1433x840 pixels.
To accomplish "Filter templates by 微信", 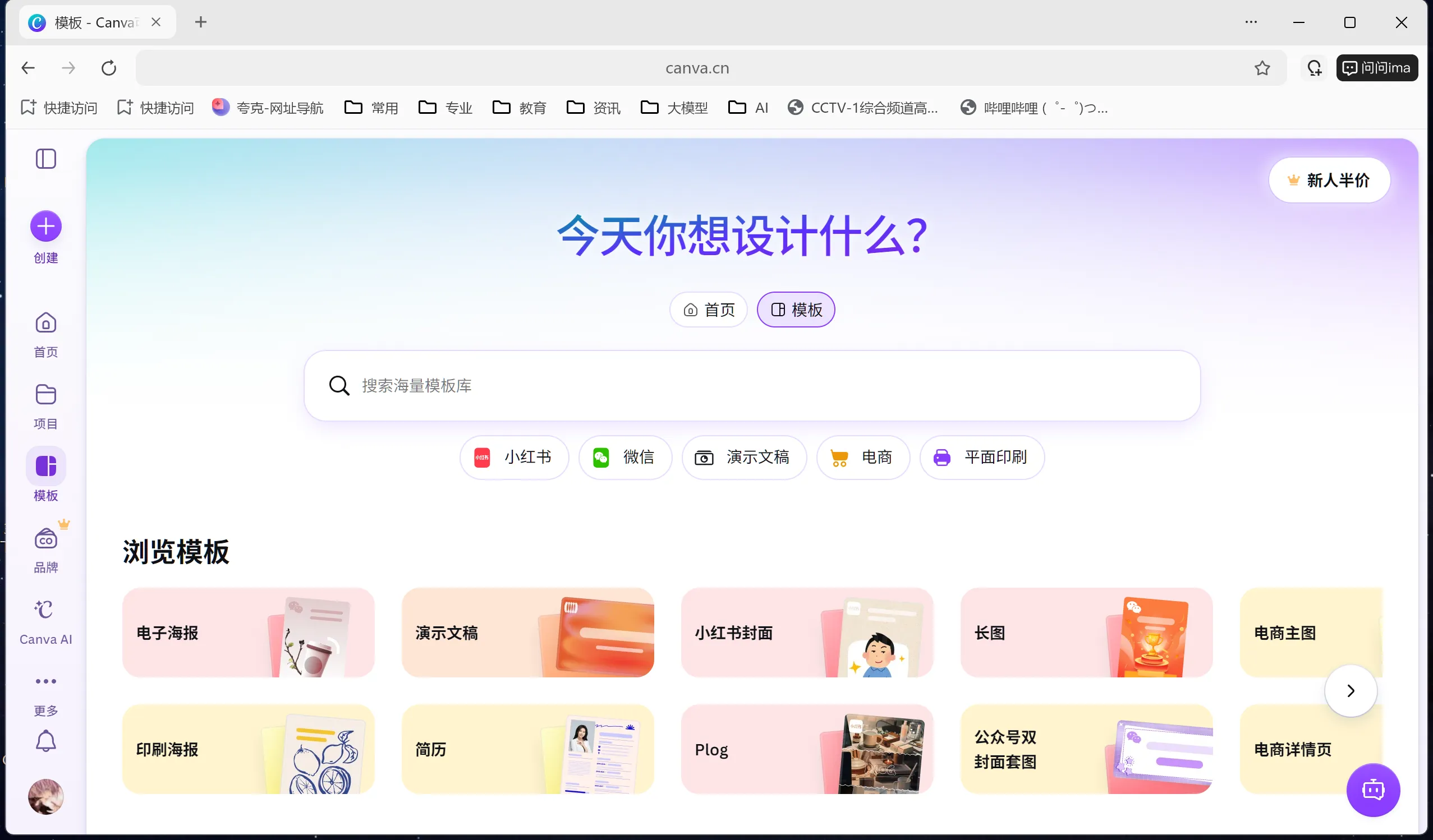I will click(x=625, y=458).
